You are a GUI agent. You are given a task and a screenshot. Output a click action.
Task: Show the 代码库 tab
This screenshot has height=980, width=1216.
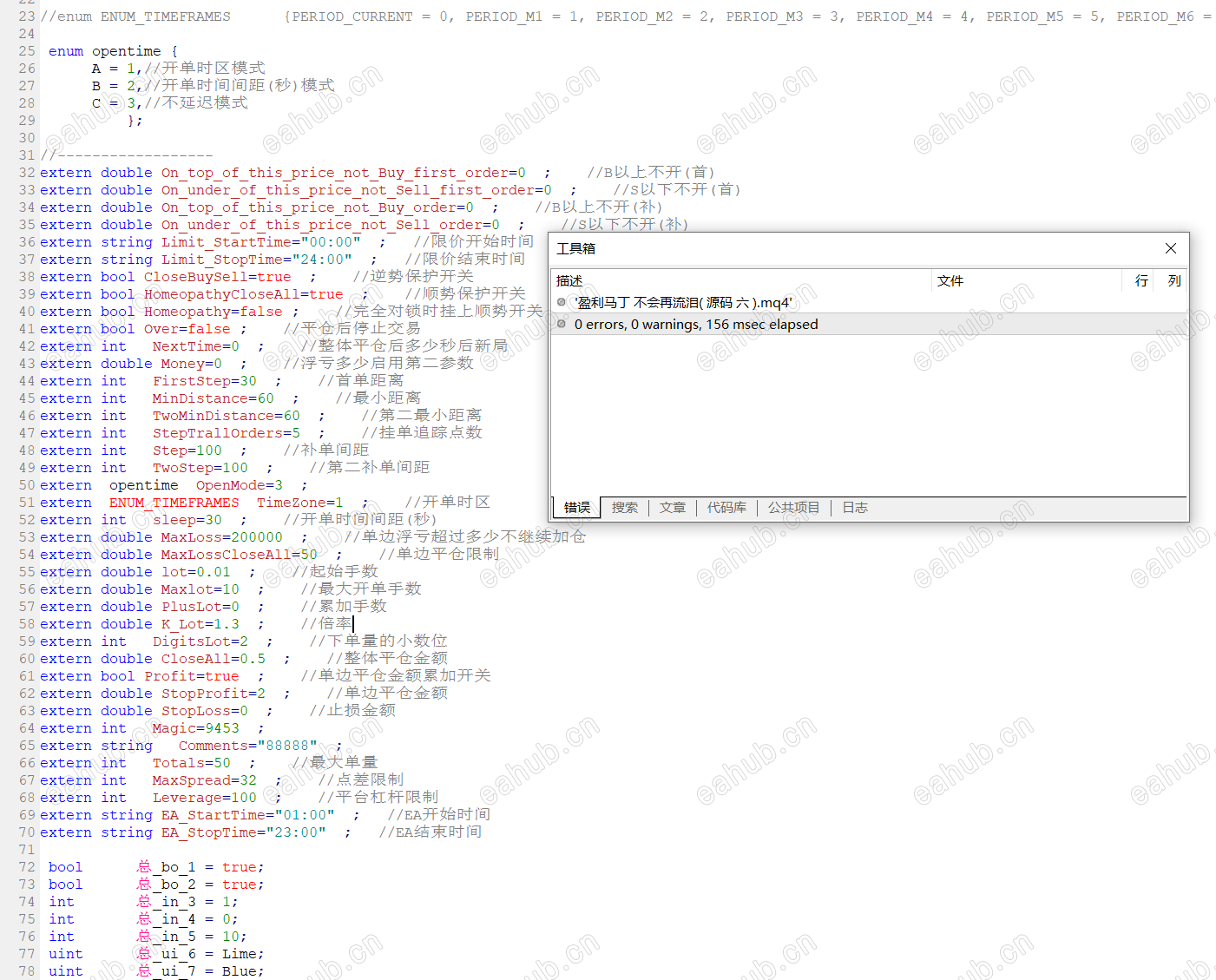pyautogui.click(x=726, y=508)
